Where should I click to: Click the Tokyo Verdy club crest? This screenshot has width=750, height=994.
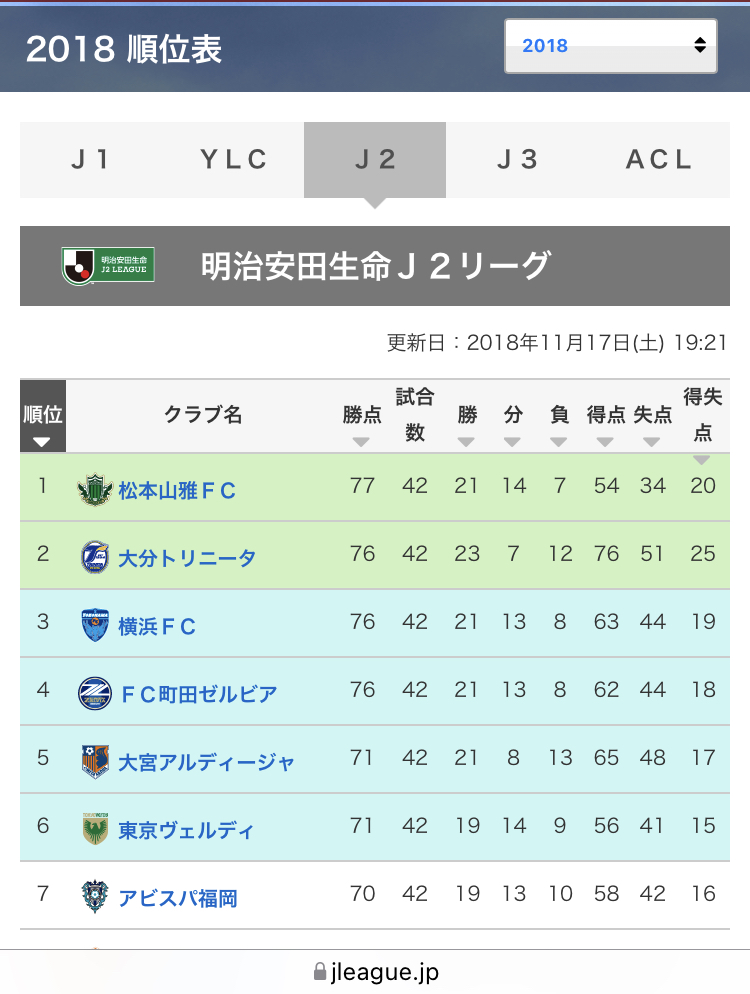tap(94, 830)
